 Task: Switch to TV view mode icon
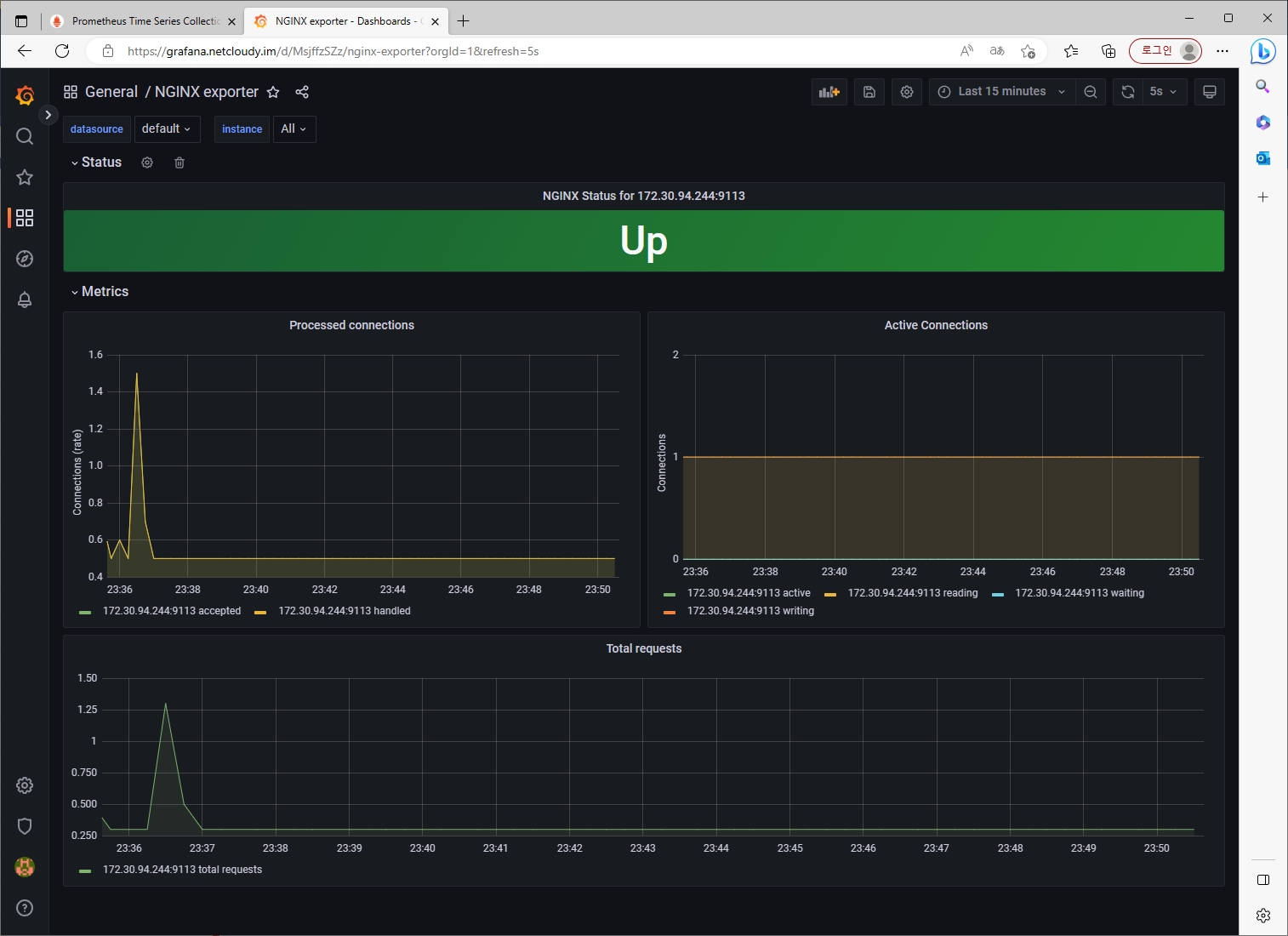tap(1209, 92)
